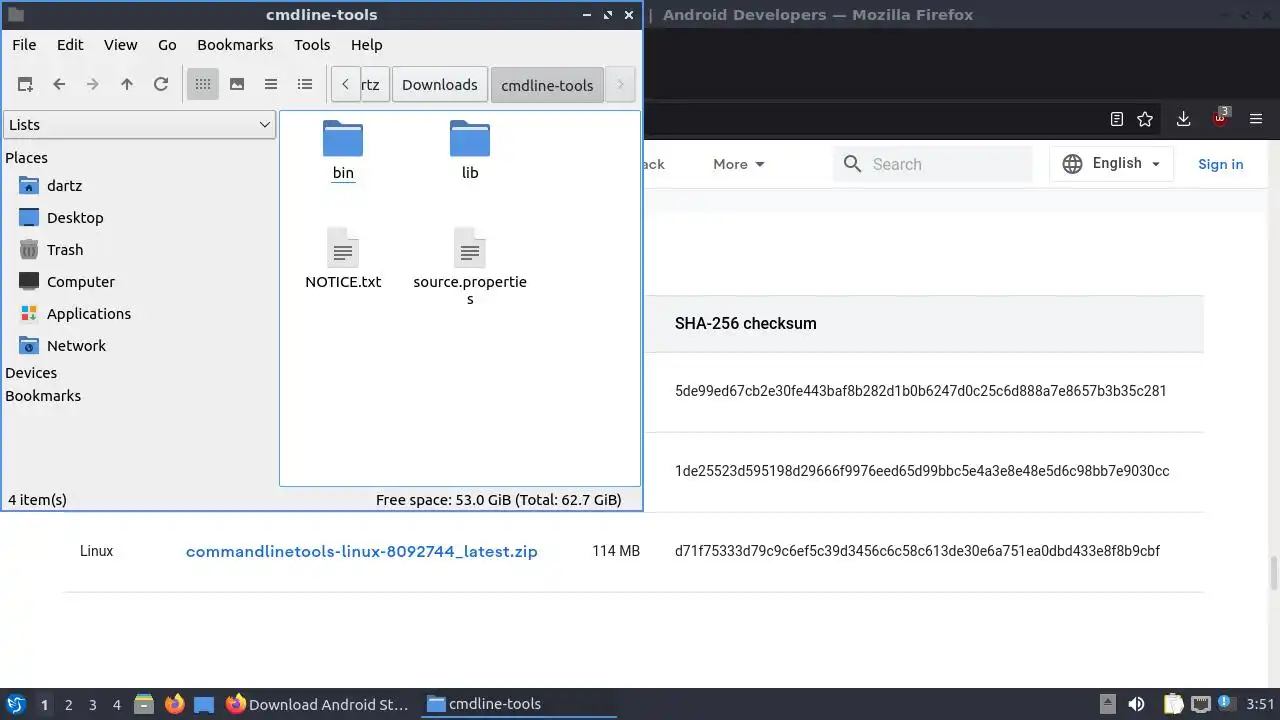Image resolution: width=1280 pixels, height=720 pixels.
Task: Open Downloads in the path bar
Action: click(x=440, y=85)
